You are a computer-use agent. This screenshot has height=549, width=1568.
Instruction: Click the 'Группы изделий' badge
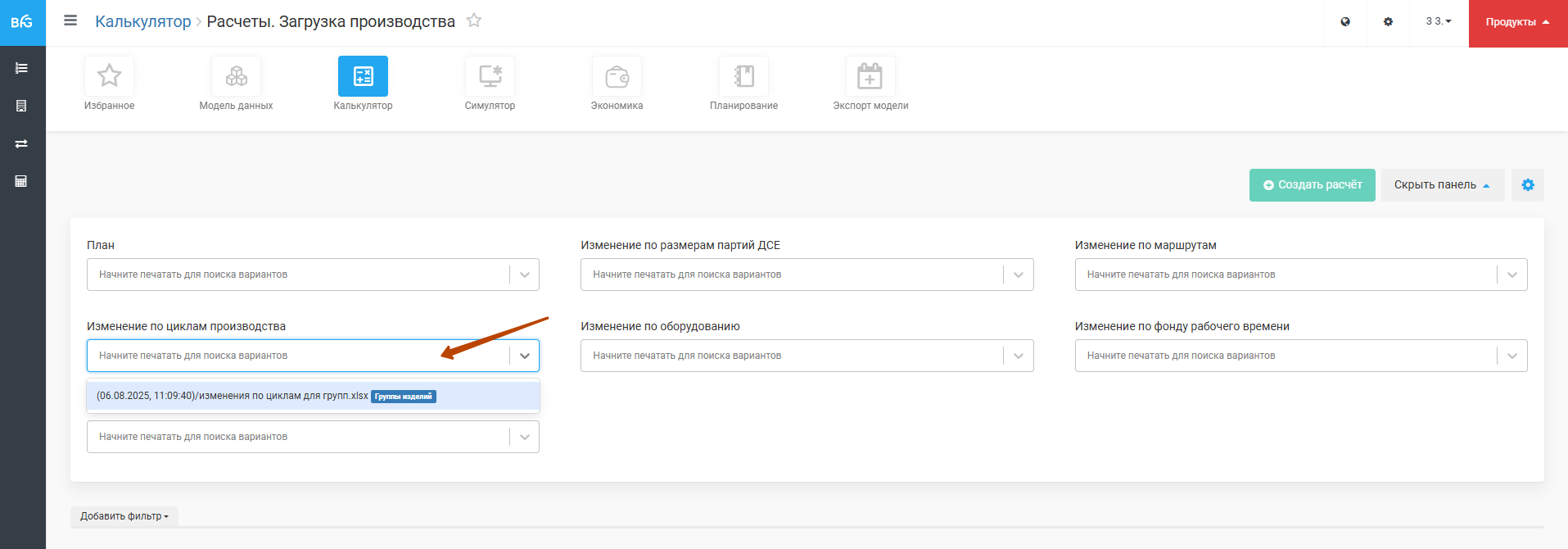click(x=404, y=397)
